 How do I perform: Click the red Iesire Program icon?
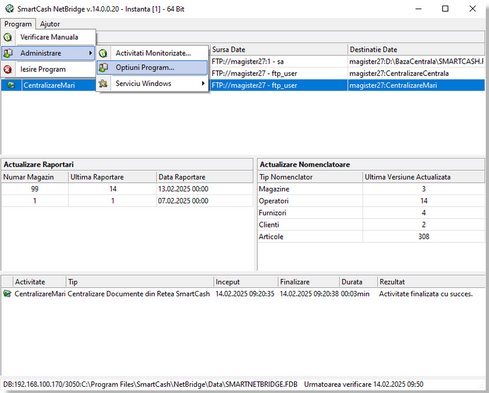[8, 69]
